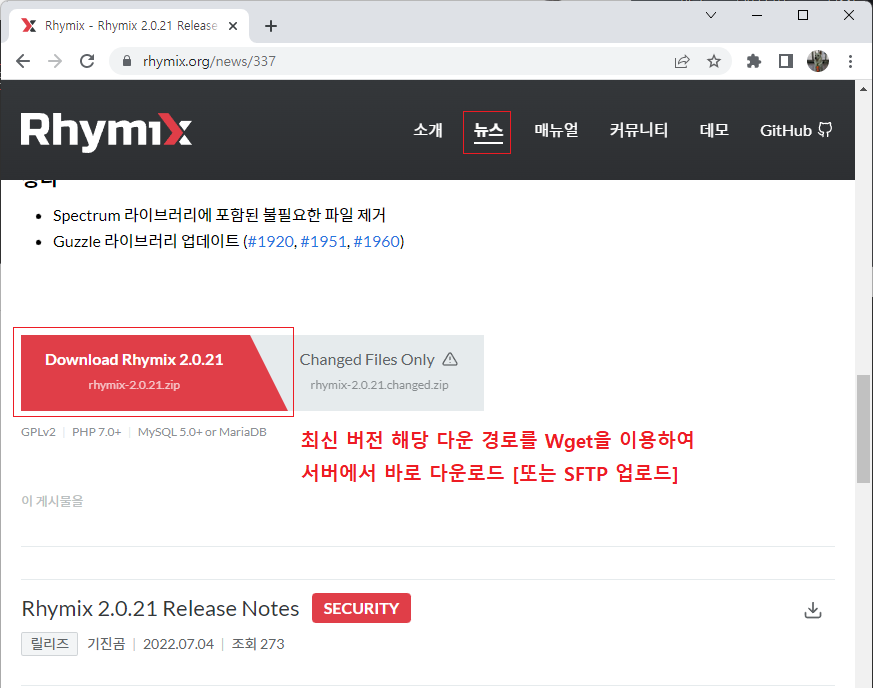Click author name 기진곰
The width and height of the screenshot is (873, 688).
tap(106, 644)
